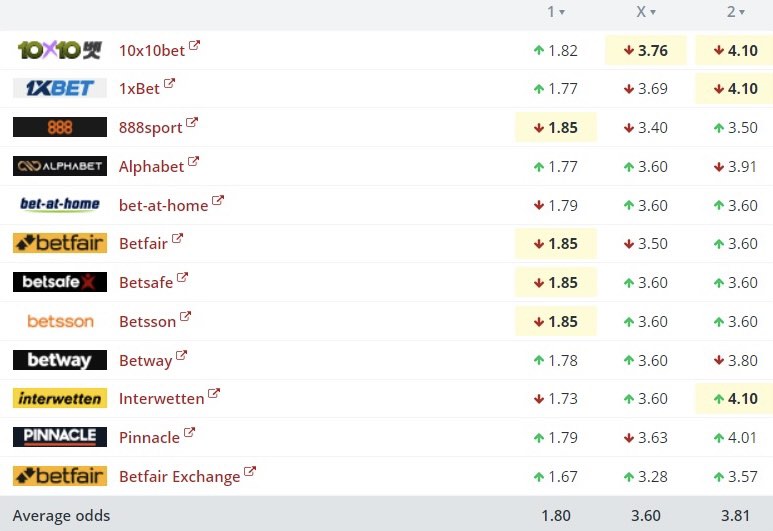Screen dimensions: 773x531
Task: Sort by column 2 dropdown arrow
Action: point(744,13)
